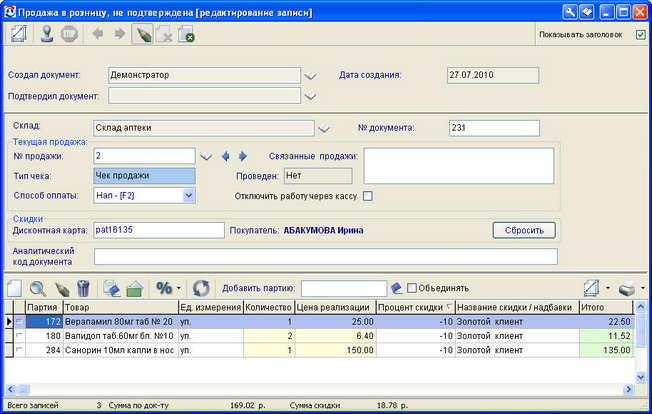652x414 pixels.
Task: Click the greyed document delete icon
Action: click(x=164, y=34)
